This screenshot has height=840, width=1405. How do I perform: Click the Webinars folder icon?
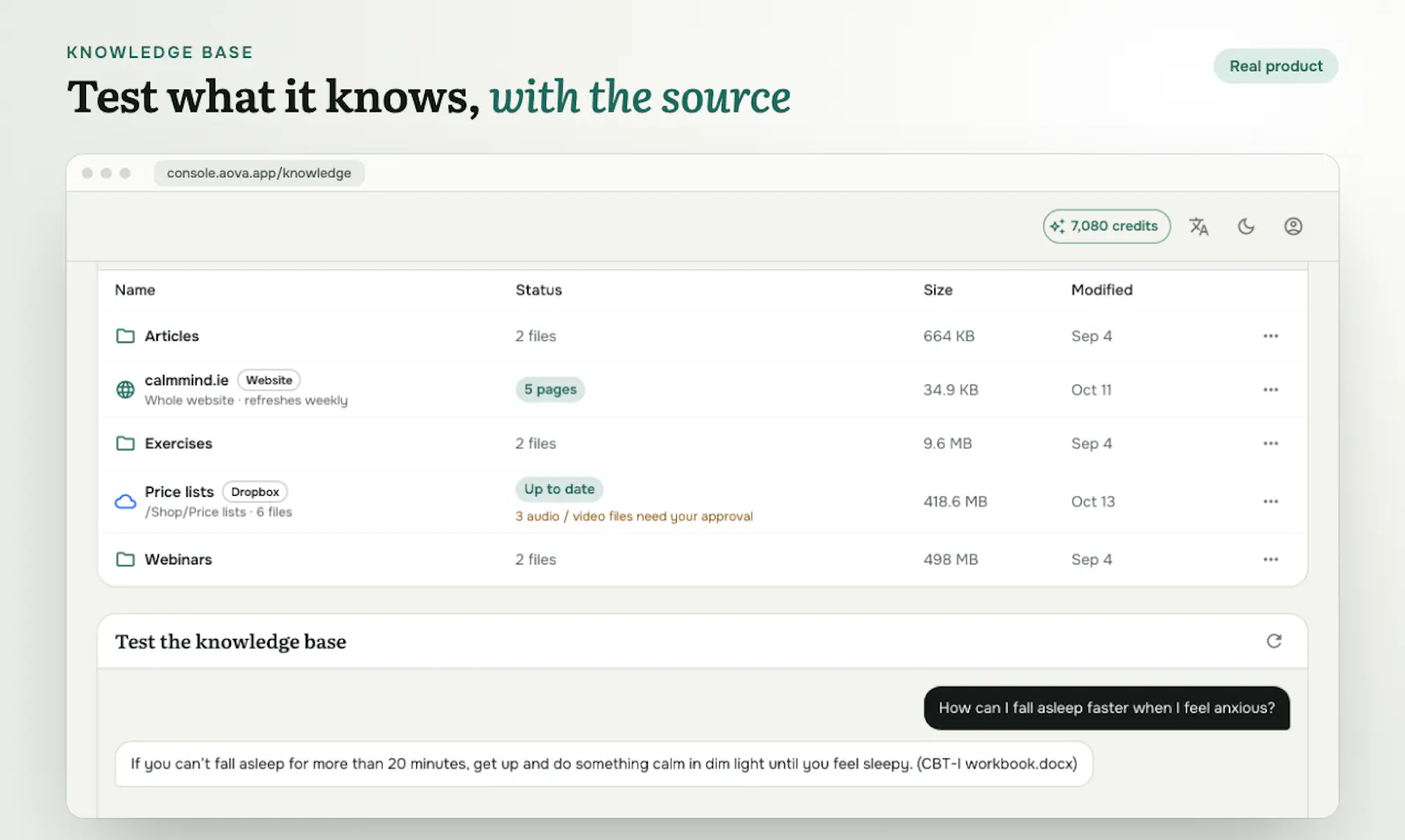point(126,559)
